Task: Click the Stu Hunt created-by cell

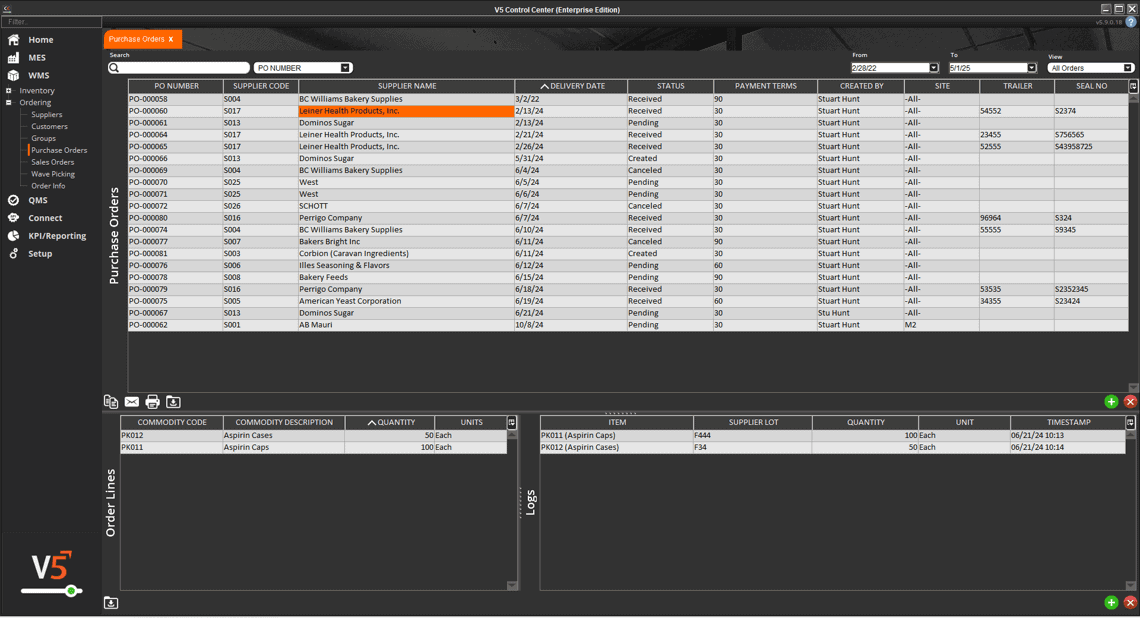Action: tap(861, 313)
